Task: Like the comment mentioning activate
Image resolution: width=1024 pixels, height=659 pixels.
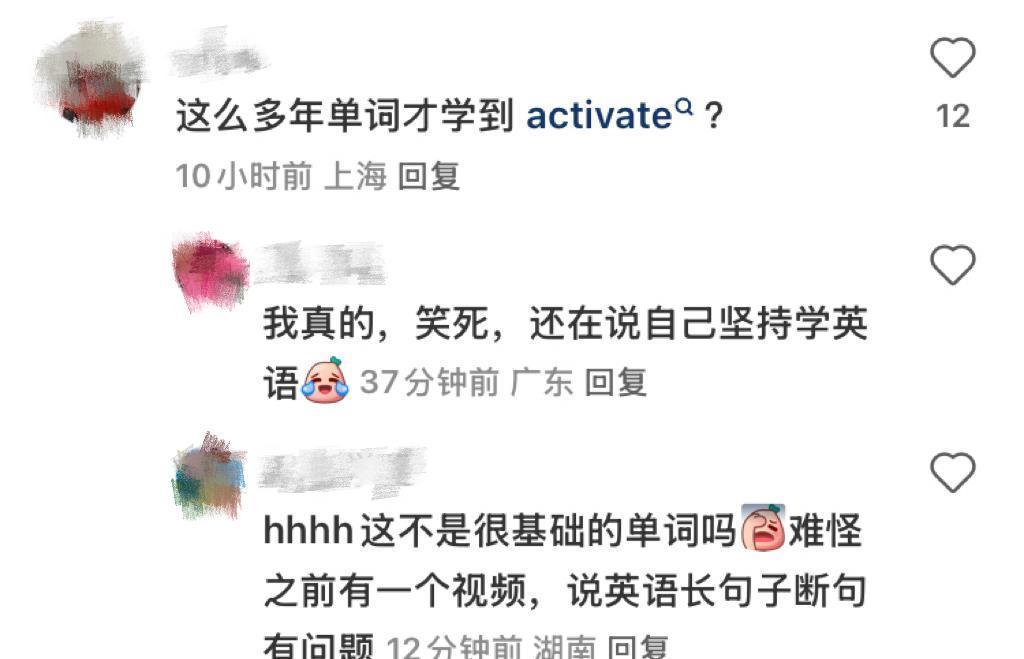Action: tap(952, 58)
